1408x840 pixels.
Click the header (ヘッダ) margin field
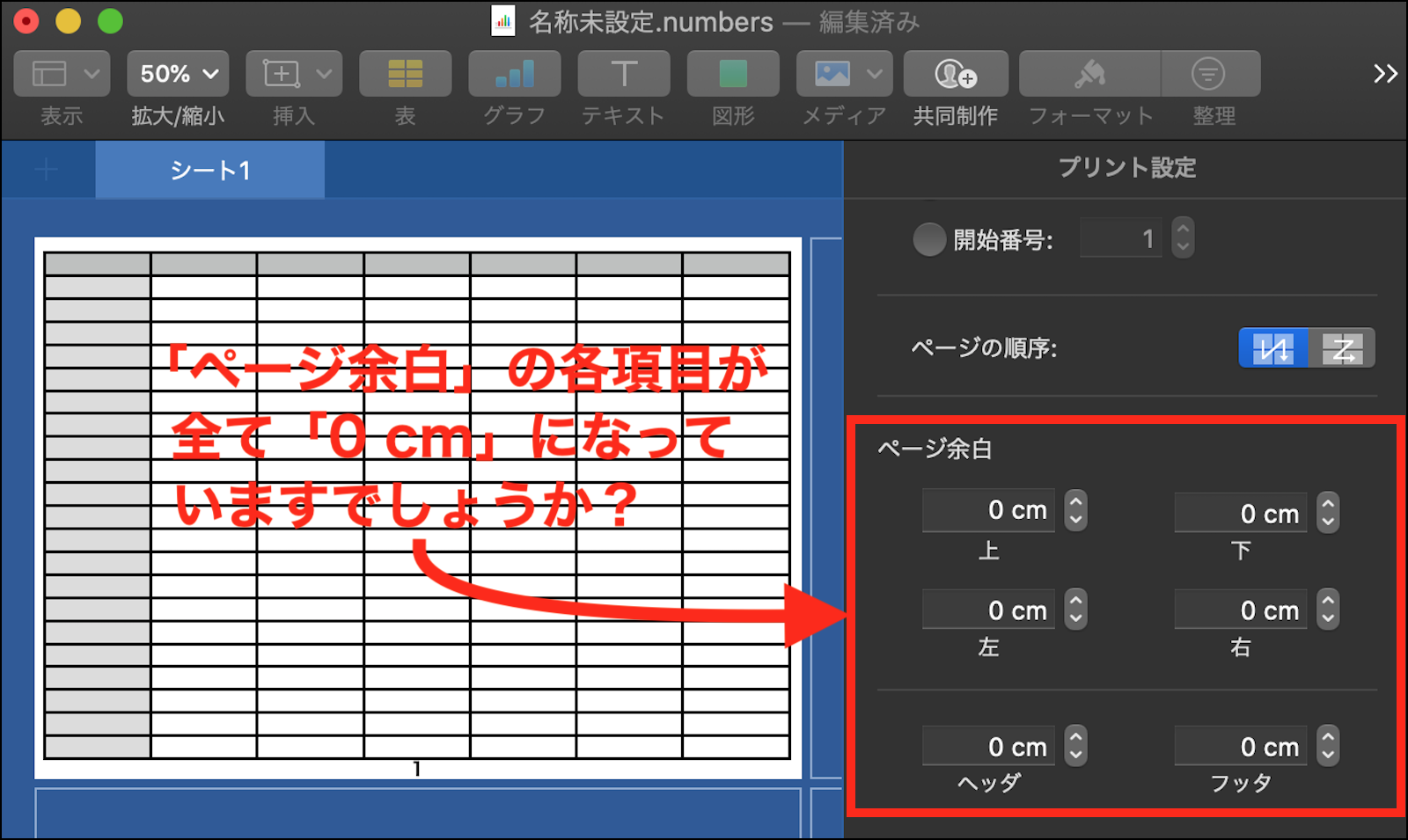[x=989, y=747]
